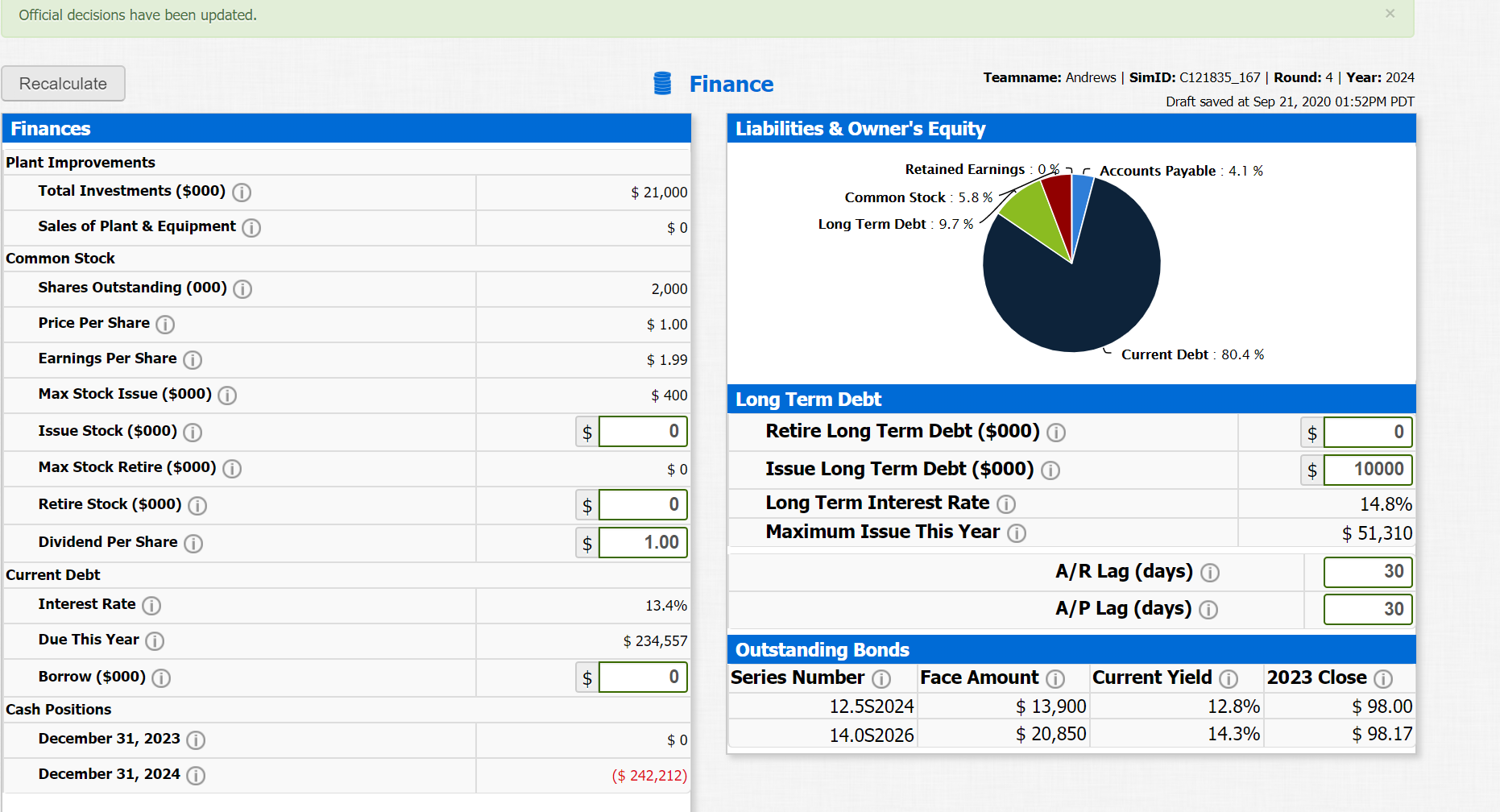The width and height of the screenshot is (1500, 812).
Task: Select the A/P Lag (days) input field
Action: click(x=1368, y=609)
